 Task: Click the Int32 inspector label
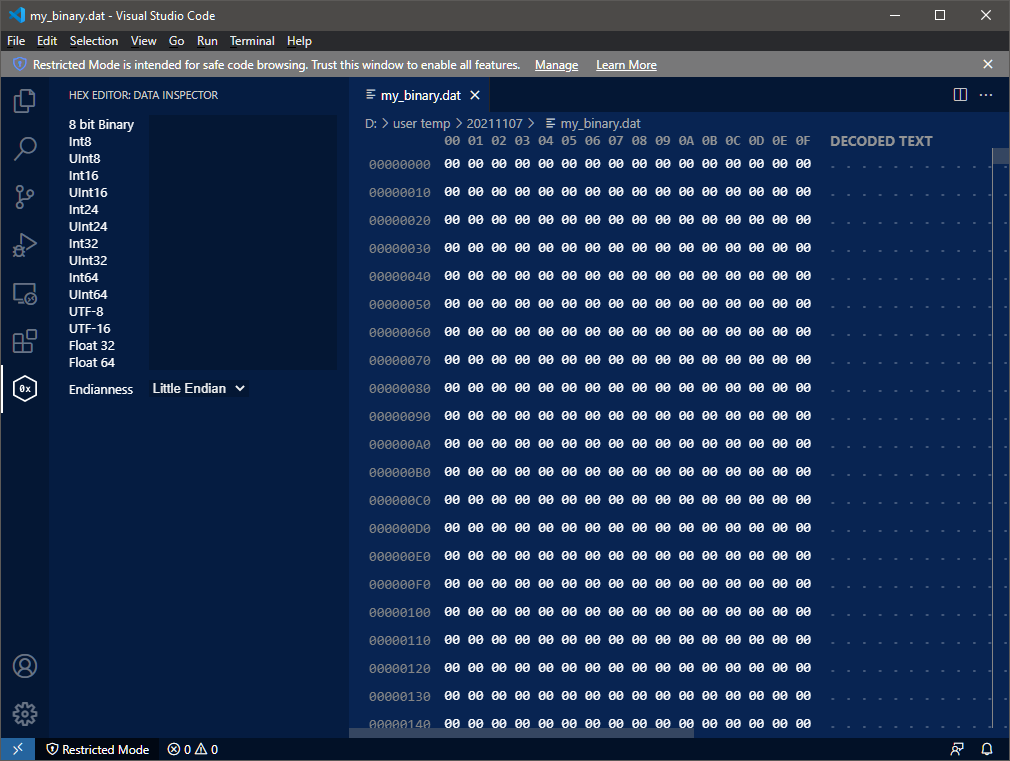(83, 244)
